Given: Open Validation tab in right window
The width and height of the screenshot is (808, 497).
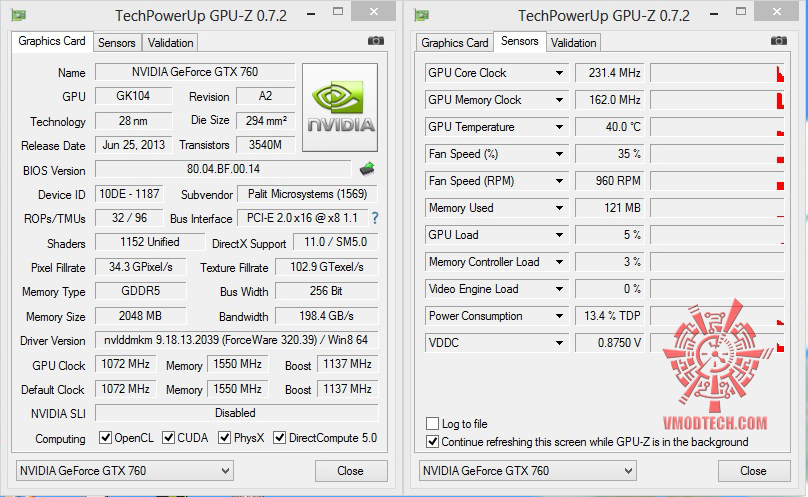Looking at the screenshot, I should [573, 43].
